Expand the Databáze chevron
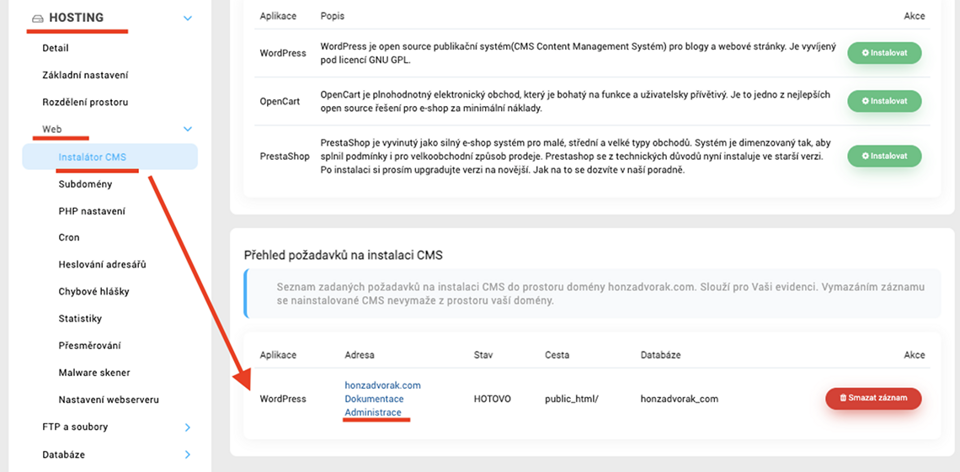The height and width of the screenshot is (472, 960). tap(188, 455)
